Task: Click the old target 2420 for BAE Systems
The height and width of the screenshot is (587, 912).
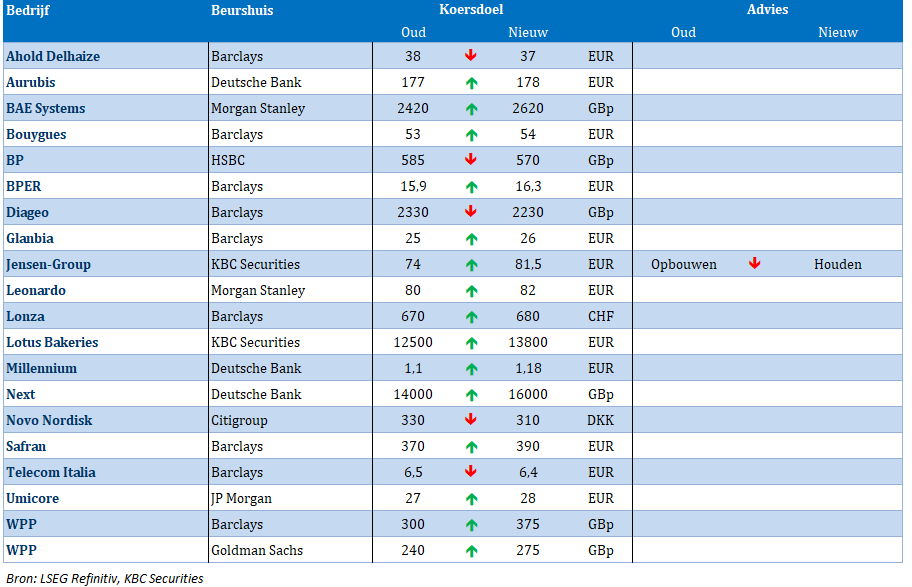Action: [x=413, y=109]
